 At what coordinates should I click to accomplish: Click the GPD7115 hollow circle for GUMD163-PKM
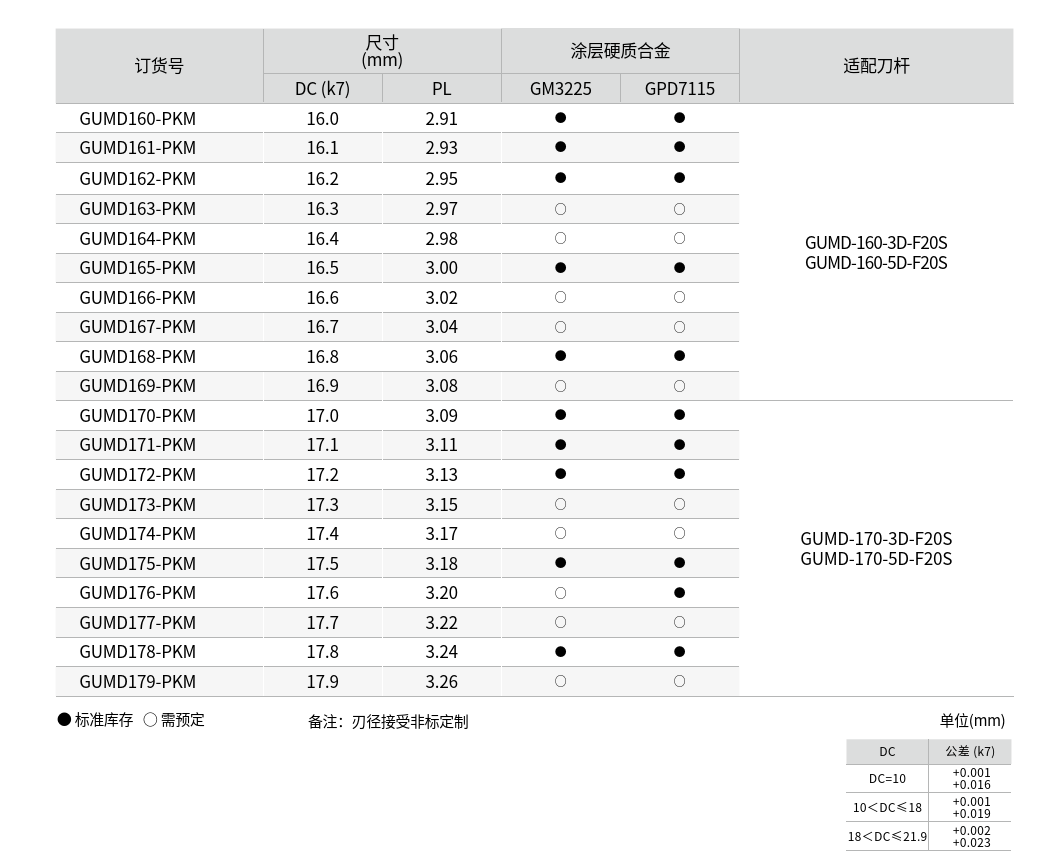[x=679, y=209]
